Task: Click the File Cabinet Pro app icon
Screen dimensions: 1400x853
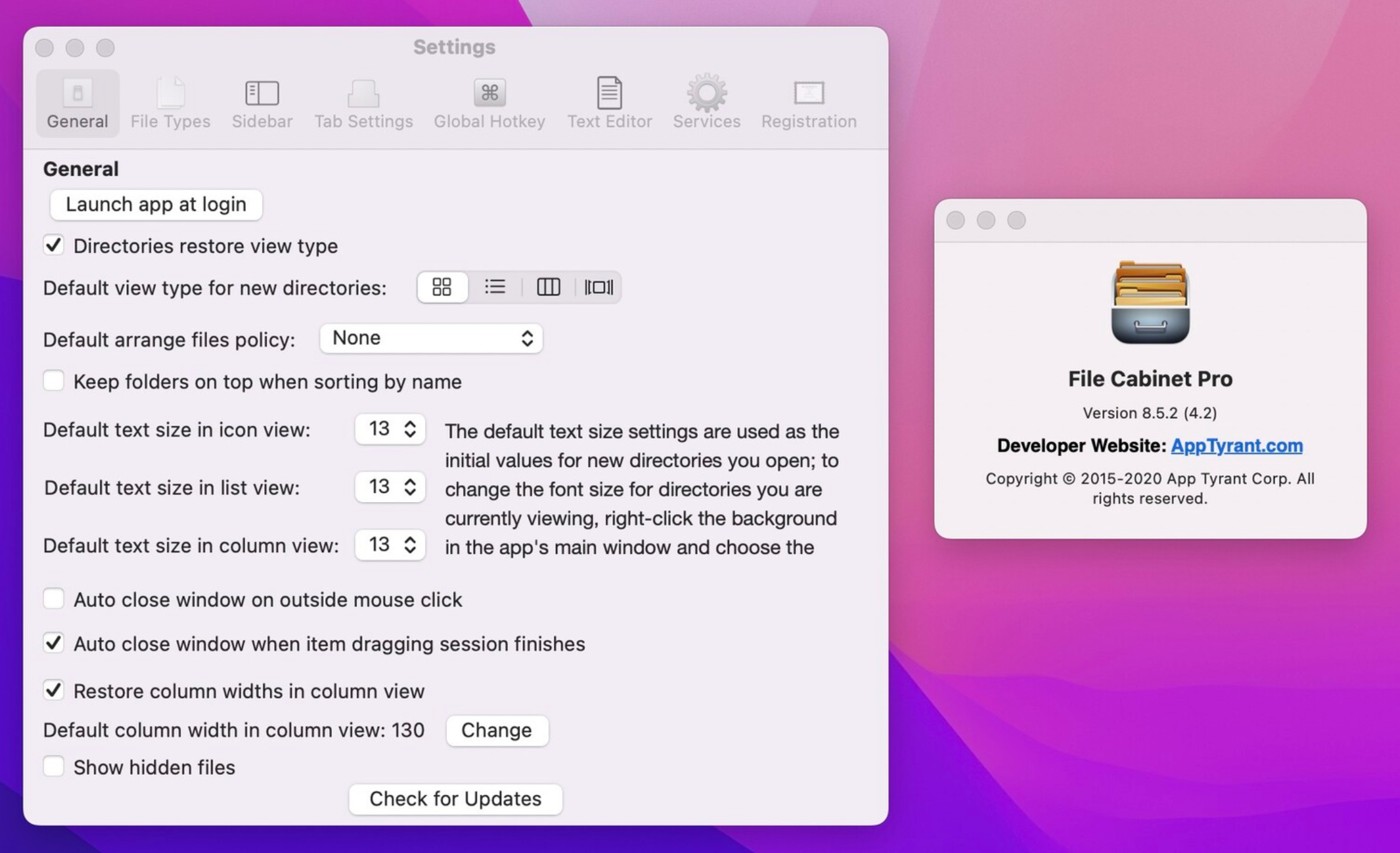Action: pos(1150,303)
